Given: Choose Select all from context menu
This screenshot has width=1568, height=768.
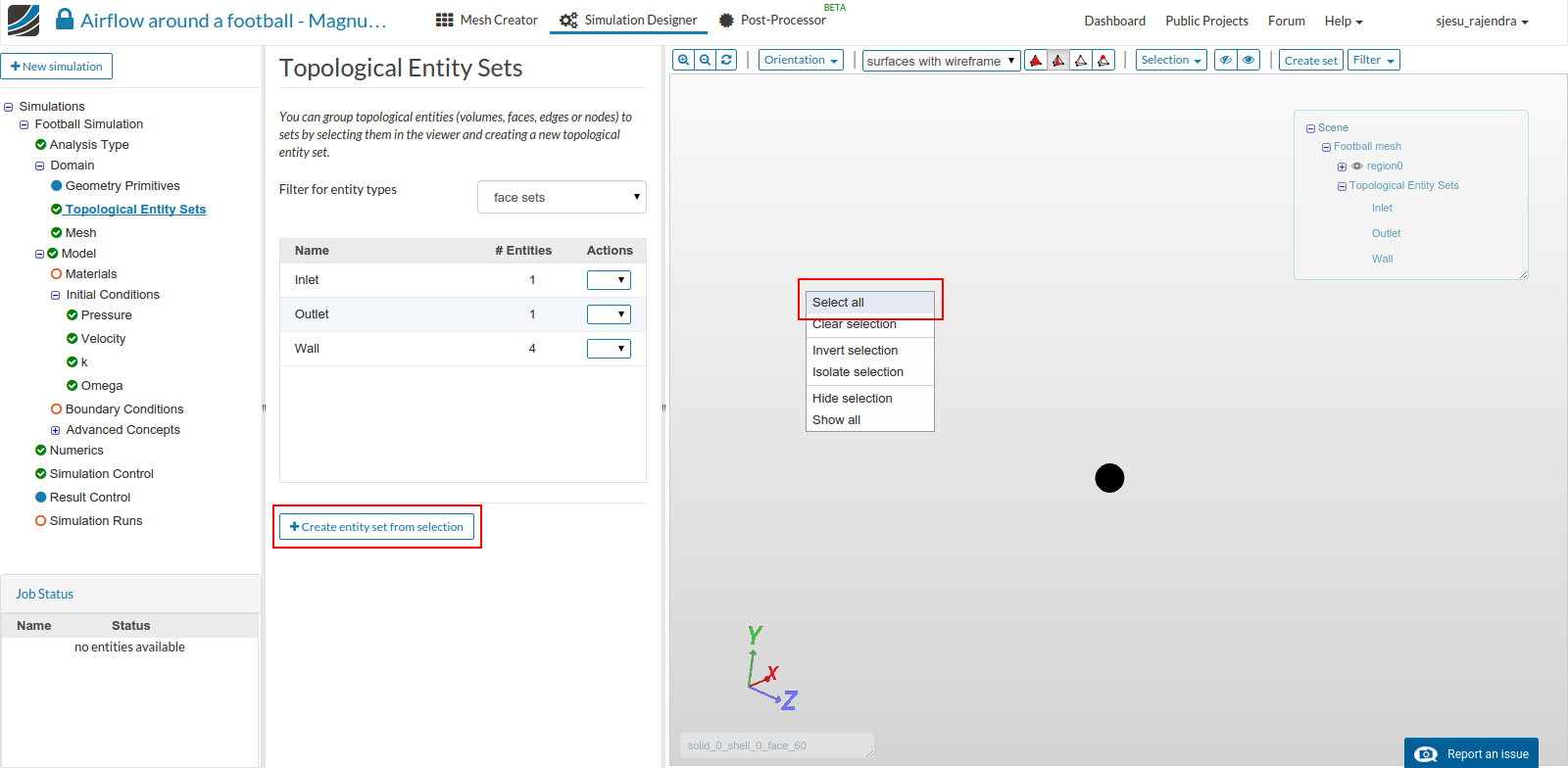Looking at the screenshot, I should [x=870, y=303].
